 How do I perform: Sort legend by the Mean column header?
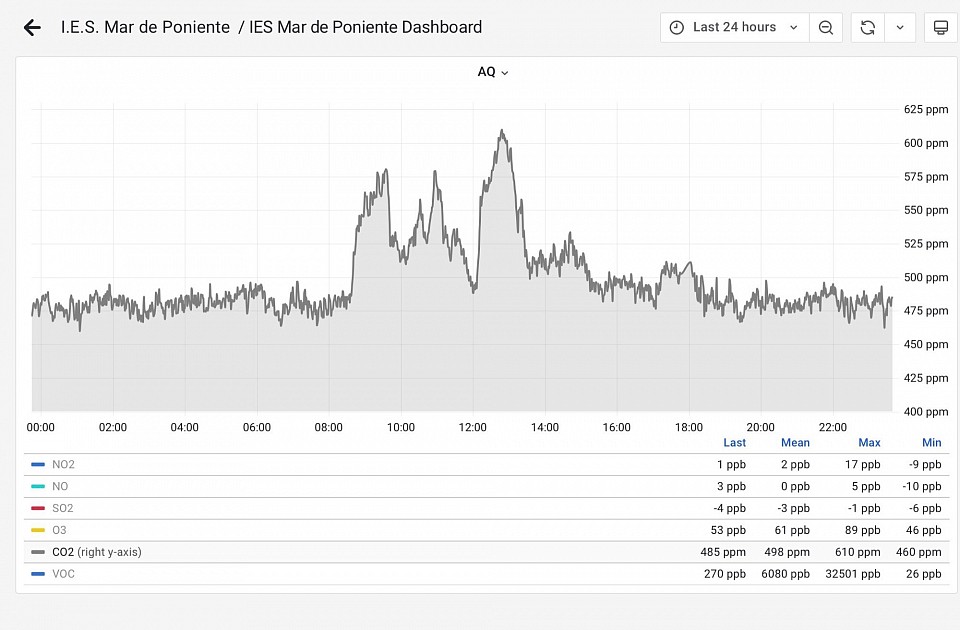tap(795, 443)
